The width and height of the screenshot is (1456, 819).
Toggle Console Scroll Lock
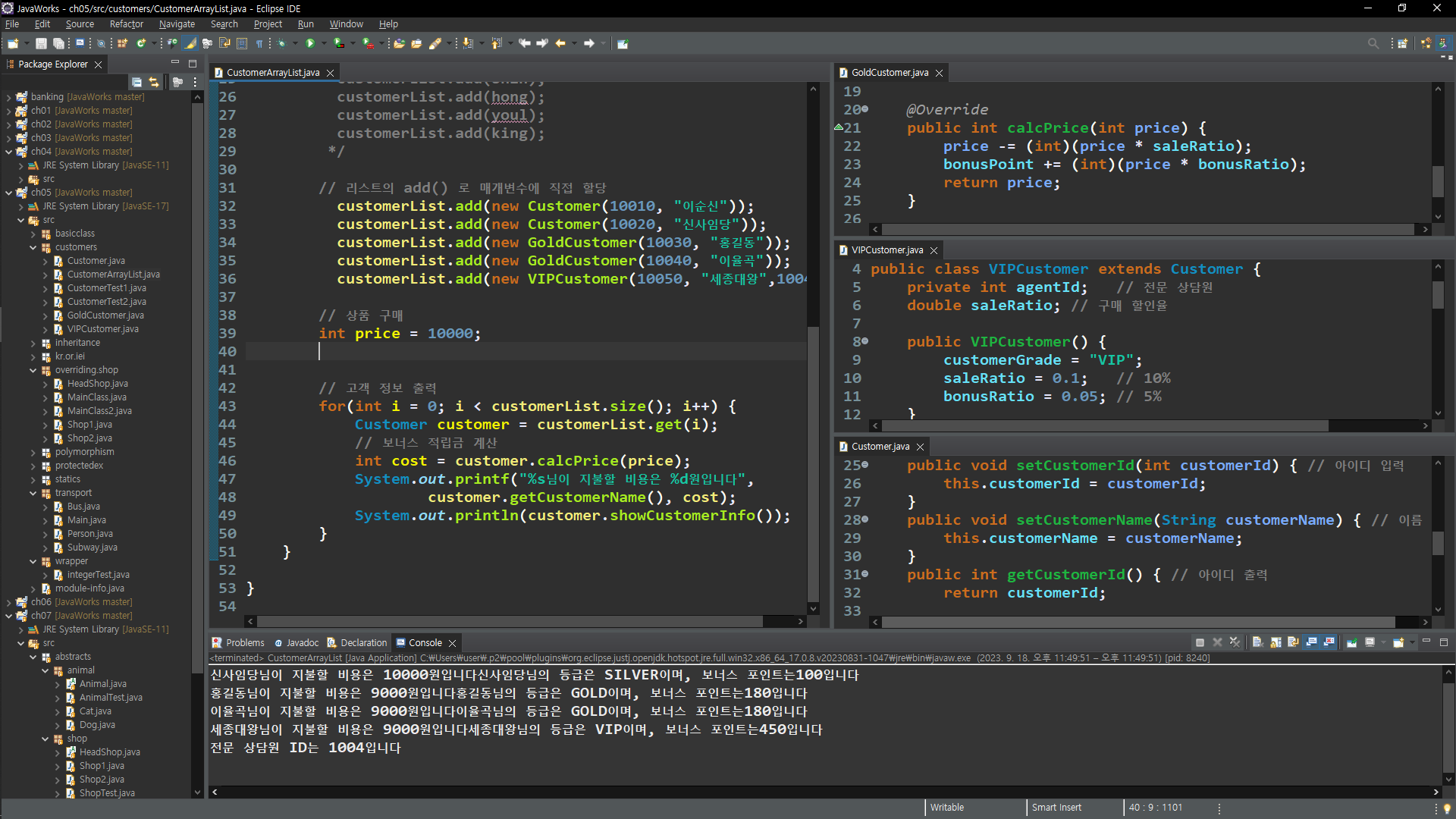tap(1276, 642)
